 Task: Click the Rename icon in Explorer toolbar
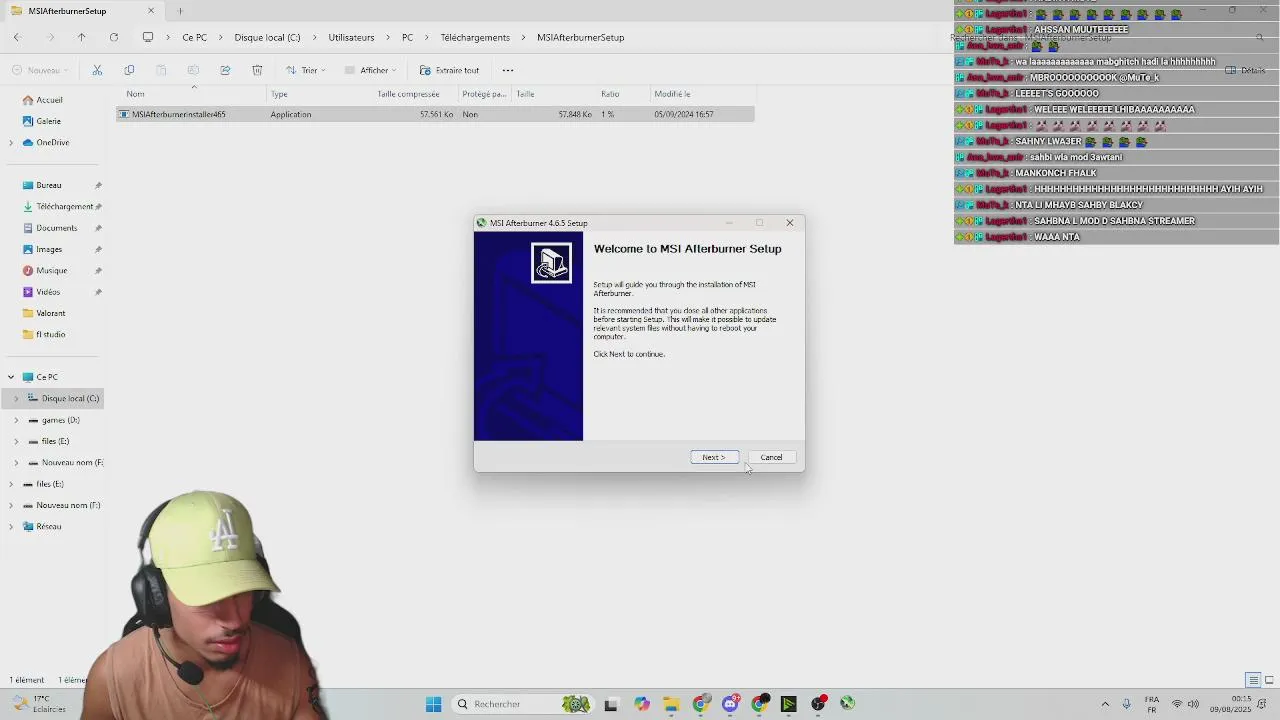193,70
